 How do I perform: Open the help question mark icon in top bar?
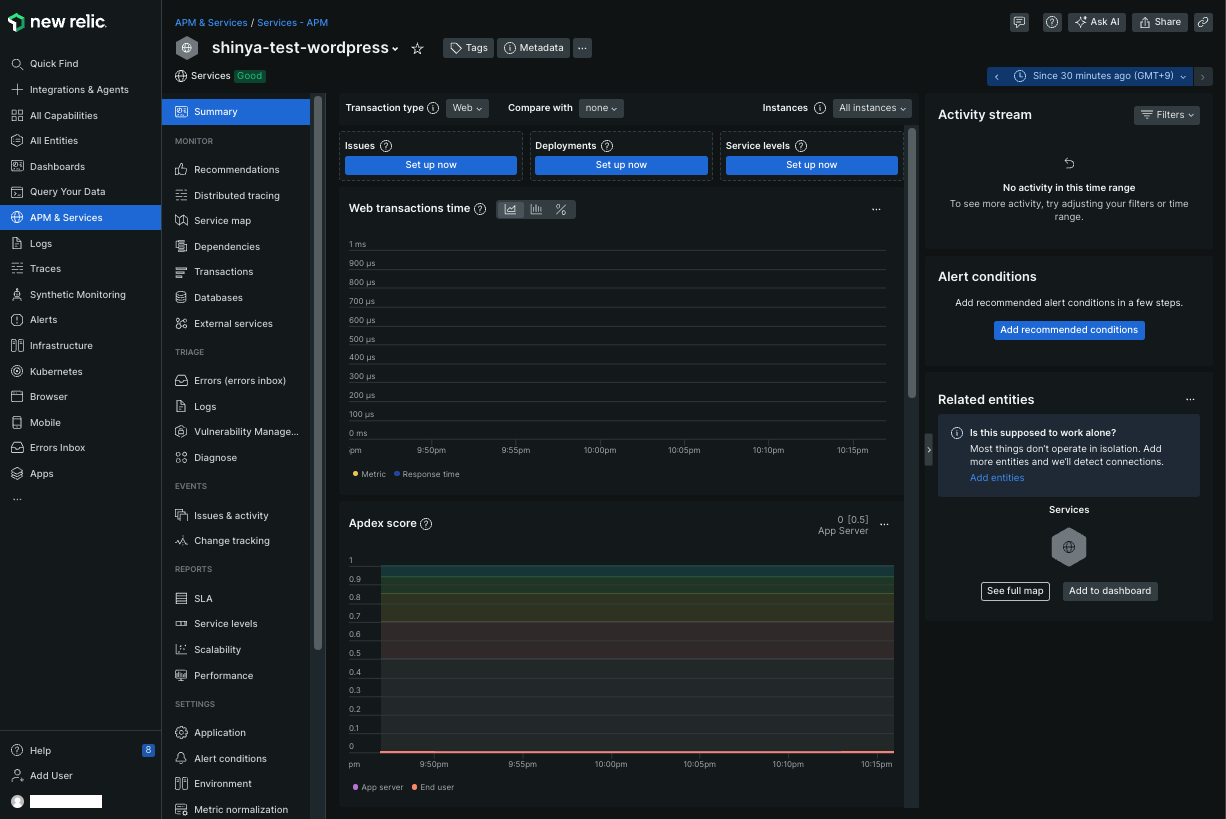tap(1051, 22)
